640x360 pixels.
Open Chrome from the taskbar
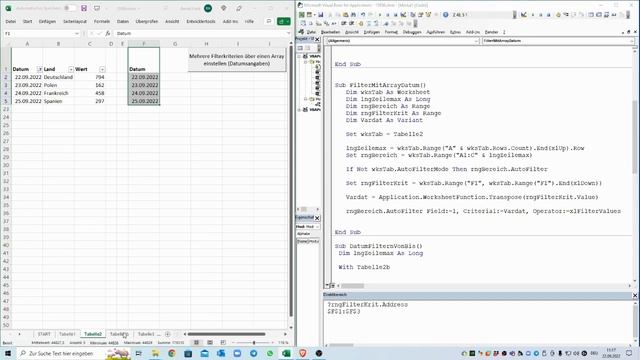pyautogui.click(x=172, y=353)
